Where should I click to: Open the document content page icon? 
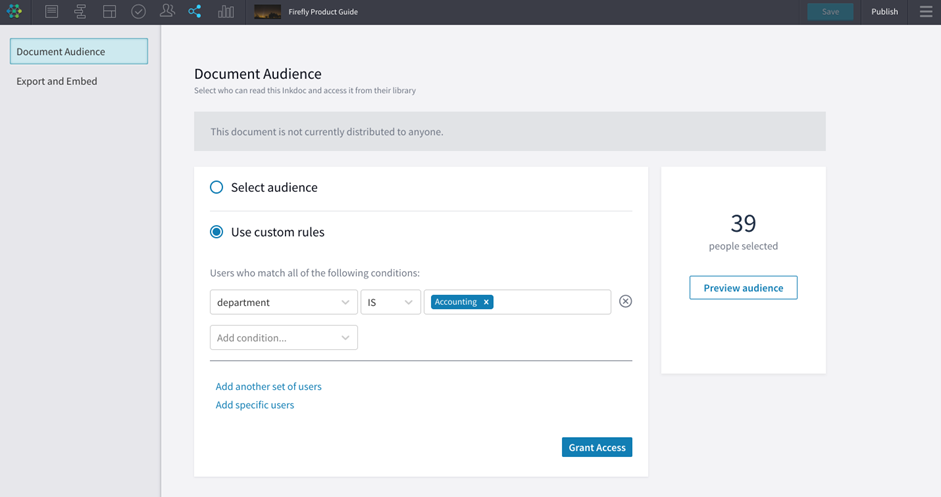pos(52,12)
